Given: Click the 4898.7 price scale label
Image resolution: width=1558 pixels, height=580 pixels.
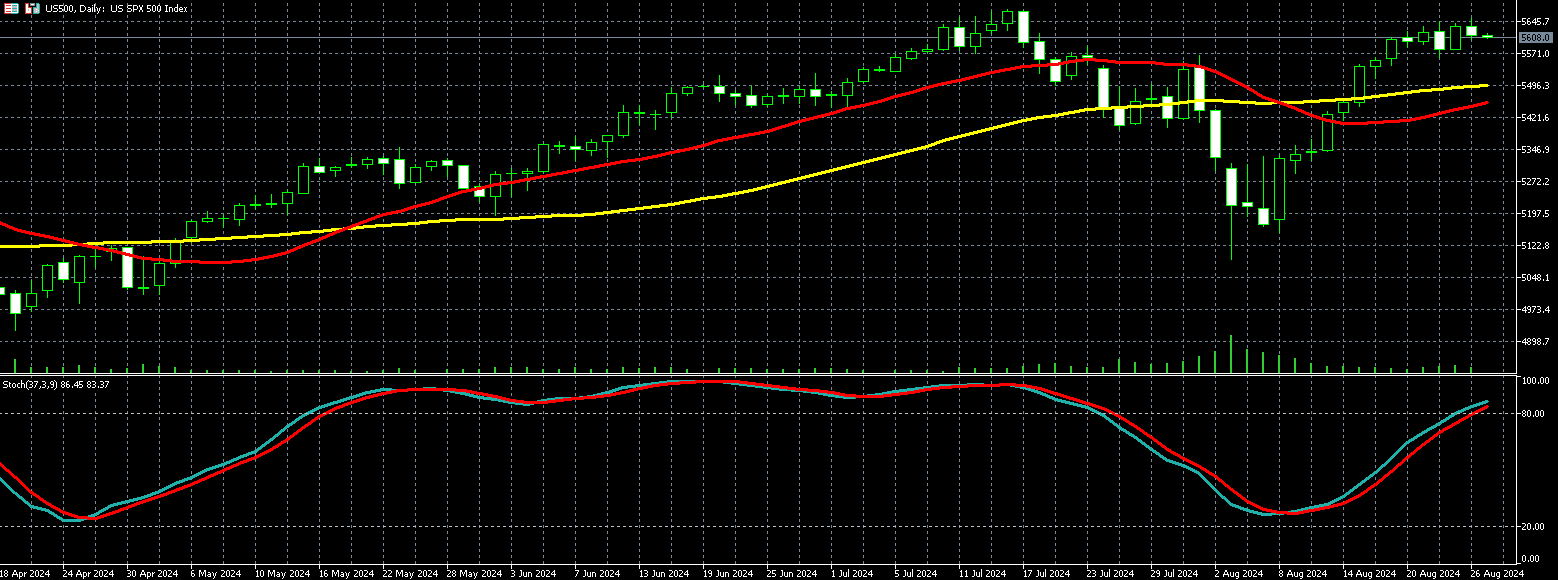Looking at the screenshot, I should click(1535, 341).
